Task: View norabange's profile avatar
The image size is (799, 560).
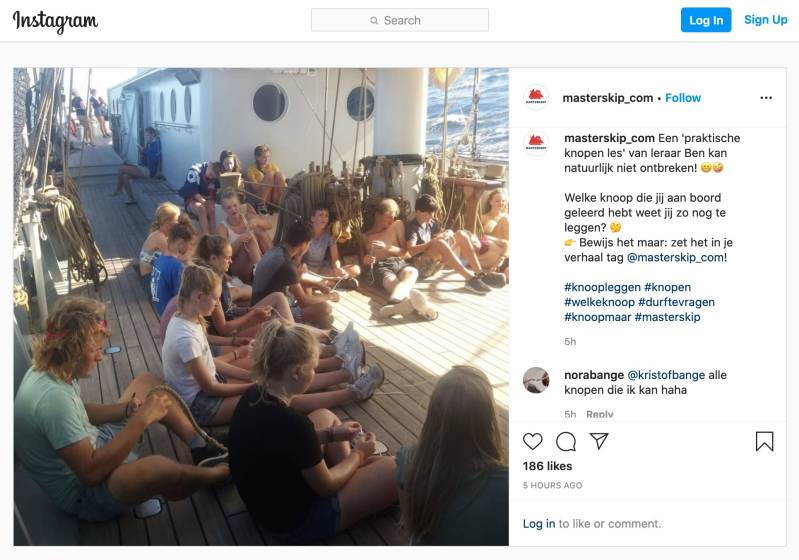Action: pos(536,380)
